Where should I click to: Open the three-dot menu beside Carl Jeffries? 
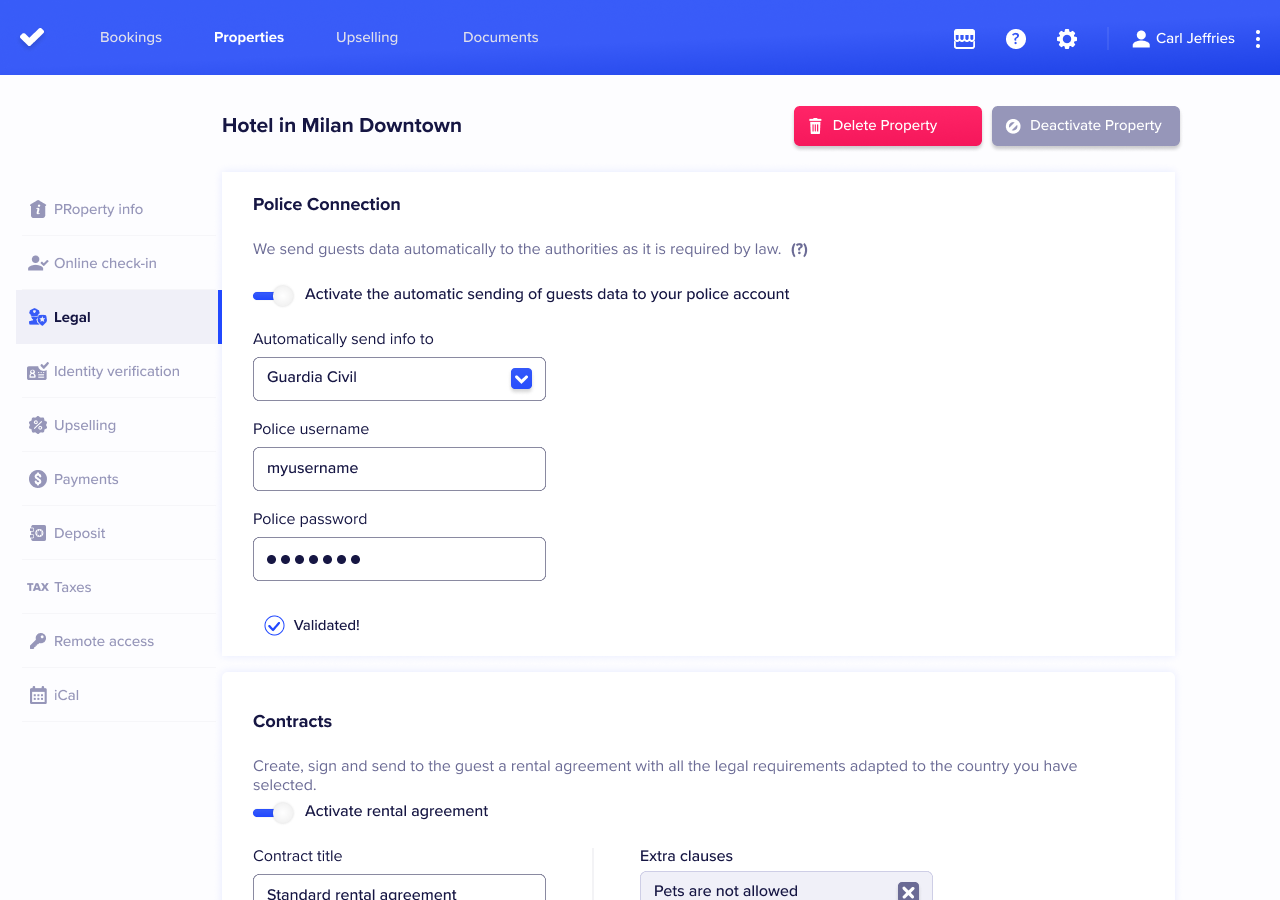point(1258,39)
